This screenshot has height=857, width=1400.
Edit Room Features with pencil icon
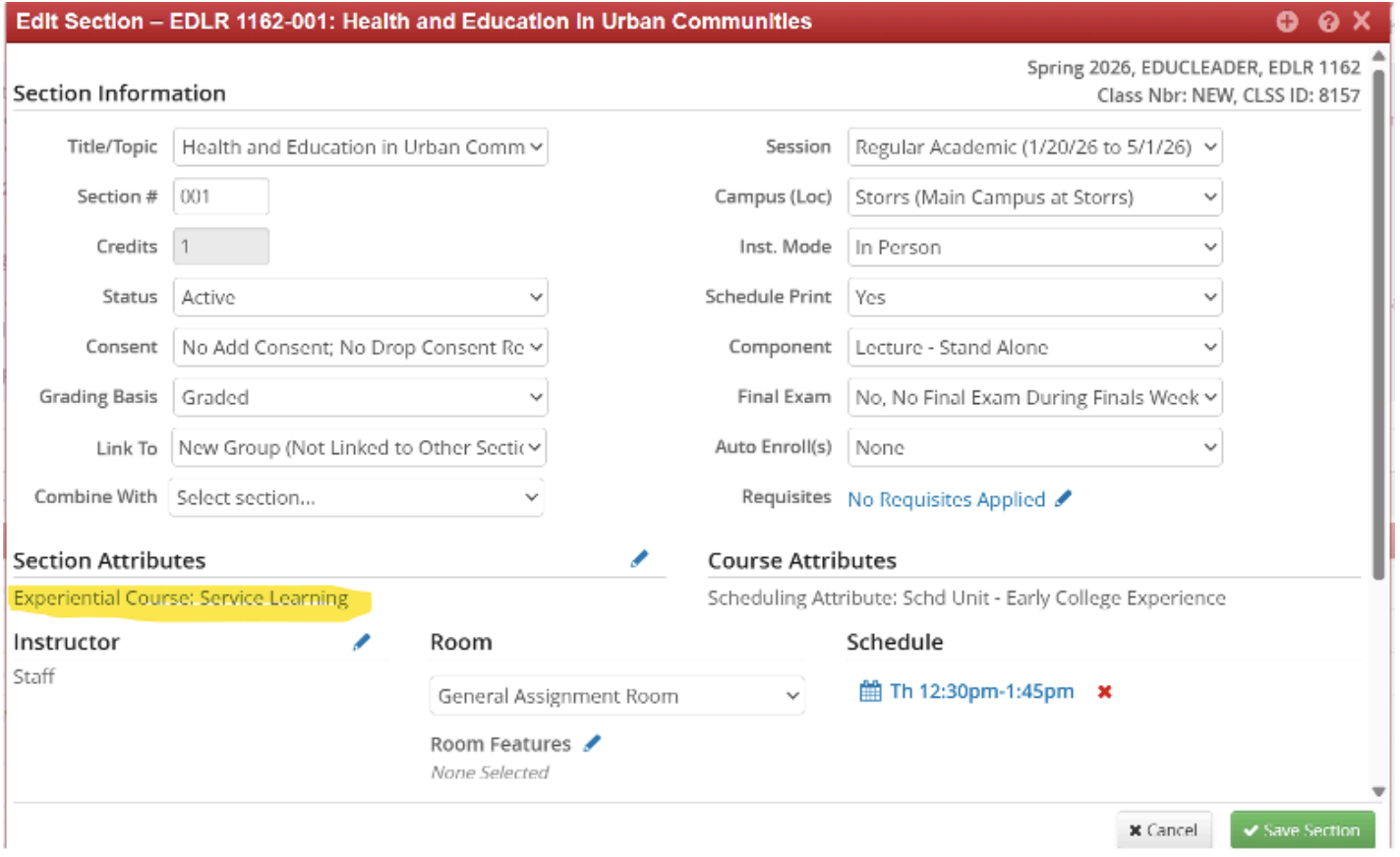(592, 744)
